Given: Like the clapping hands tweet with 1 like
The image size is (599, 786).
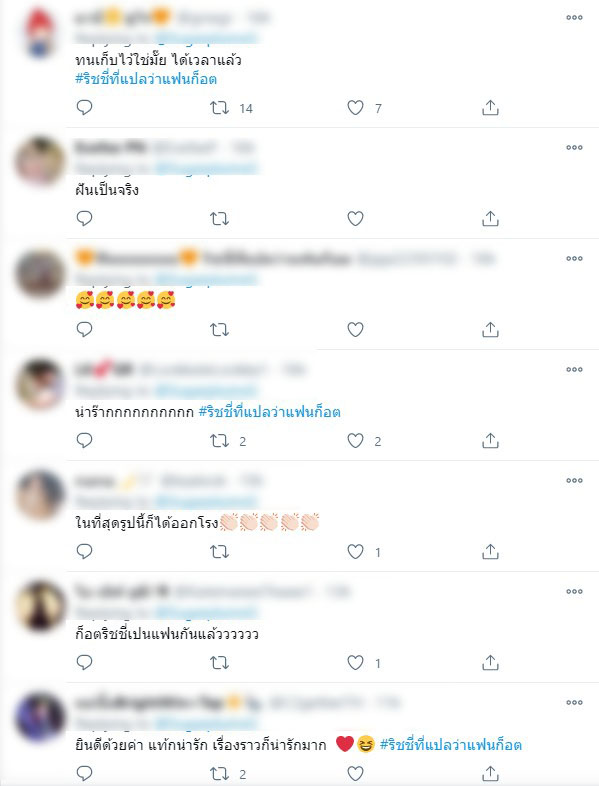Looking at the screenshot, I should tap(355, 552).
